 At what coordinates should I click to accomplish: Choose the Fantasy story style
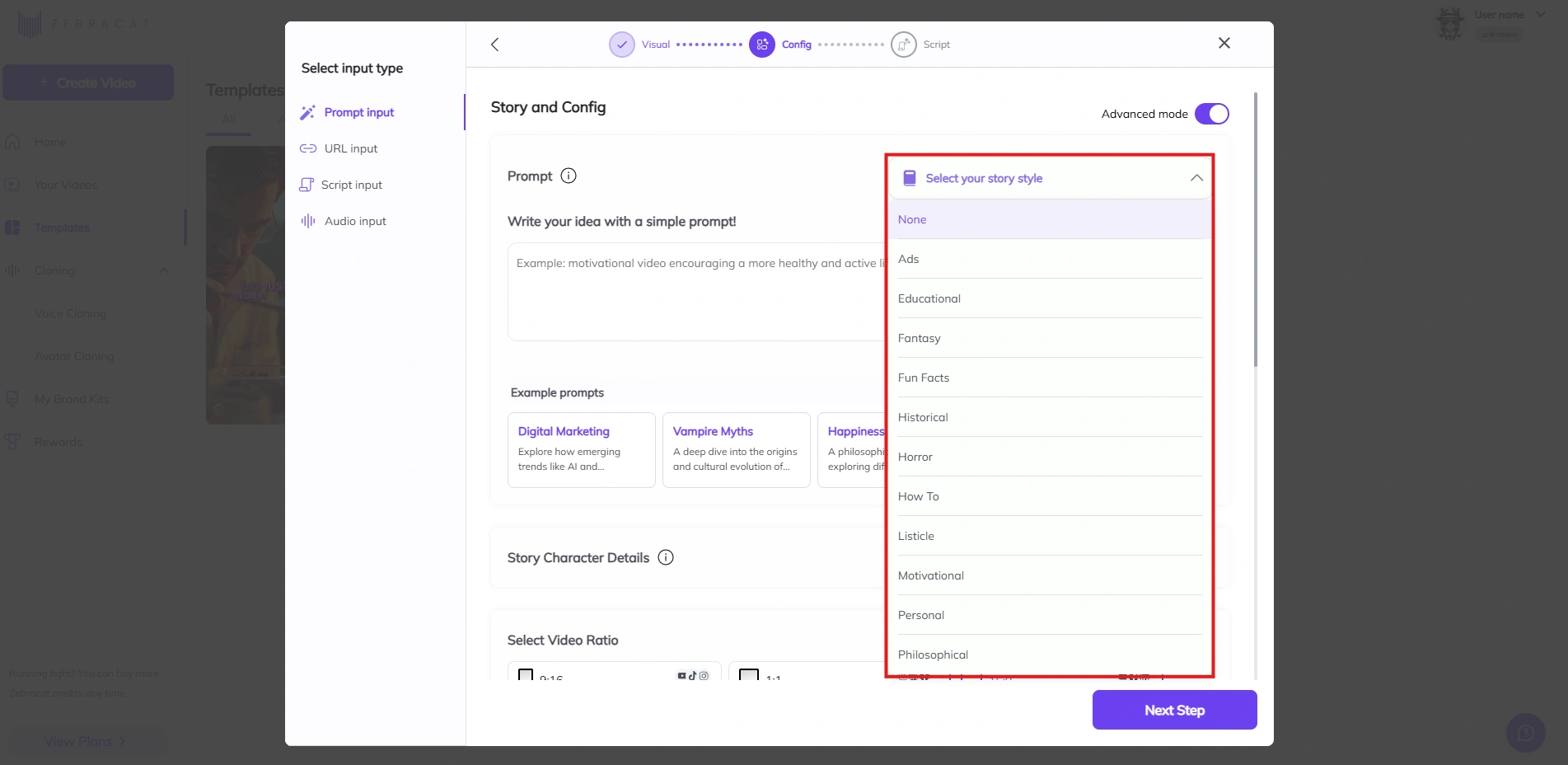coord(1050,338)
